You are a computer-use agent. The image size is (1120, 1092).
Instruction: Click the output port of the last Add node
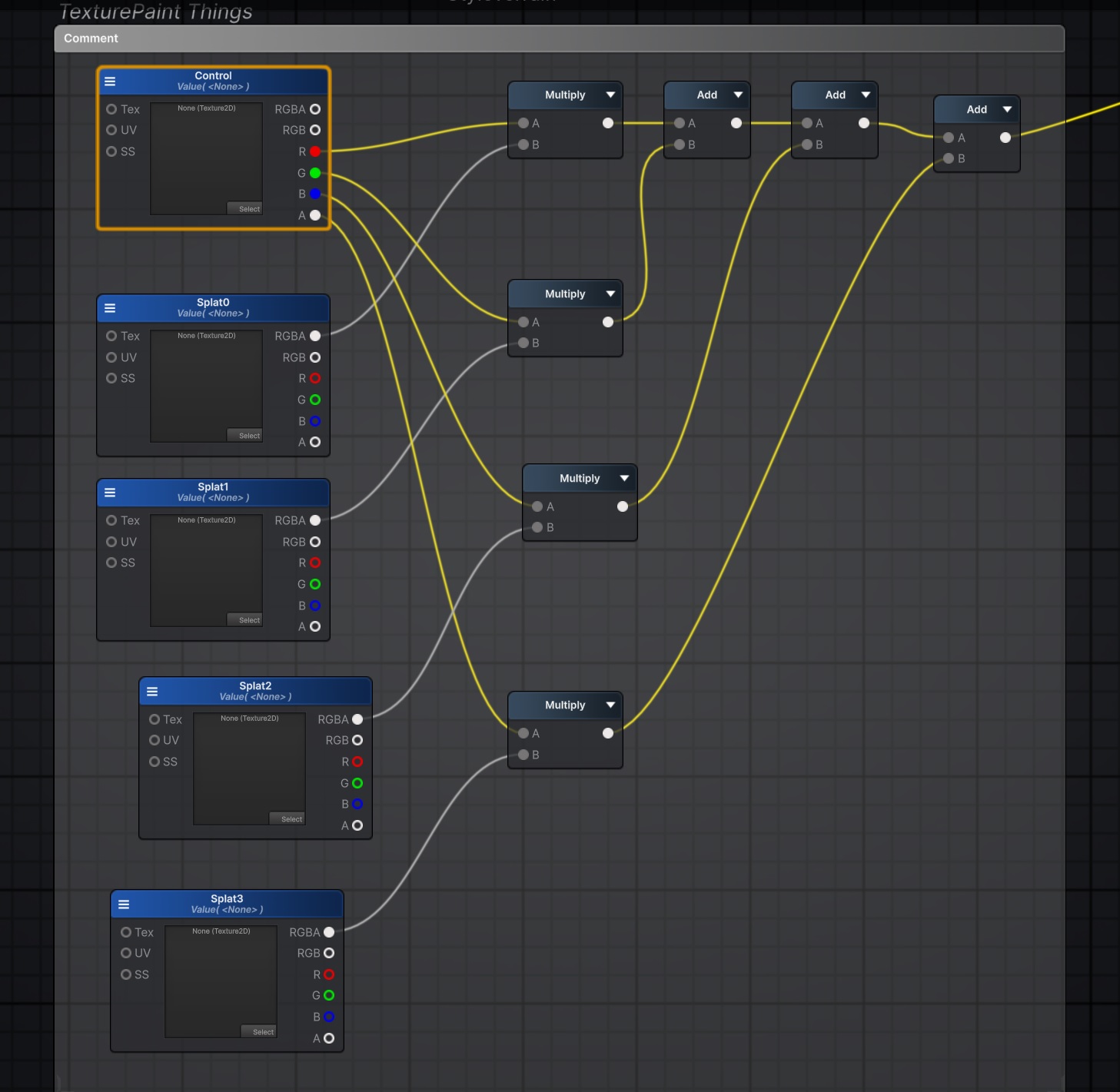(1005, 138)
